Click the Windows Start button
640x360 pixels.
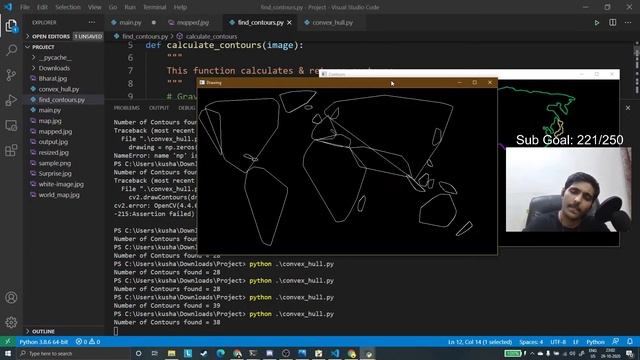pos(8,353)
